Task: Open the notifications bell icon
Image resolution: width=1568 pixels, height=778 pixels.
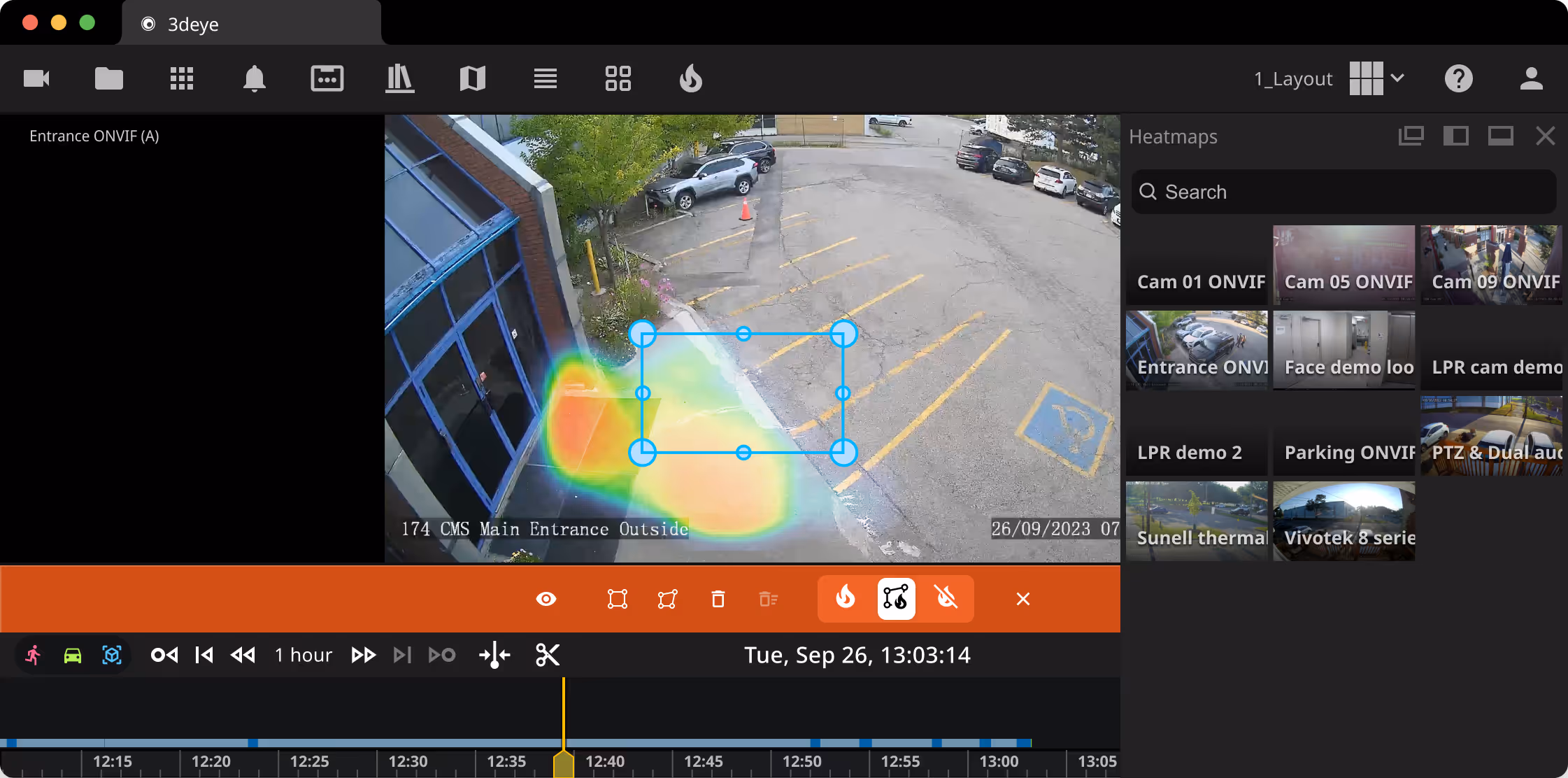Action: click(254, 78)
